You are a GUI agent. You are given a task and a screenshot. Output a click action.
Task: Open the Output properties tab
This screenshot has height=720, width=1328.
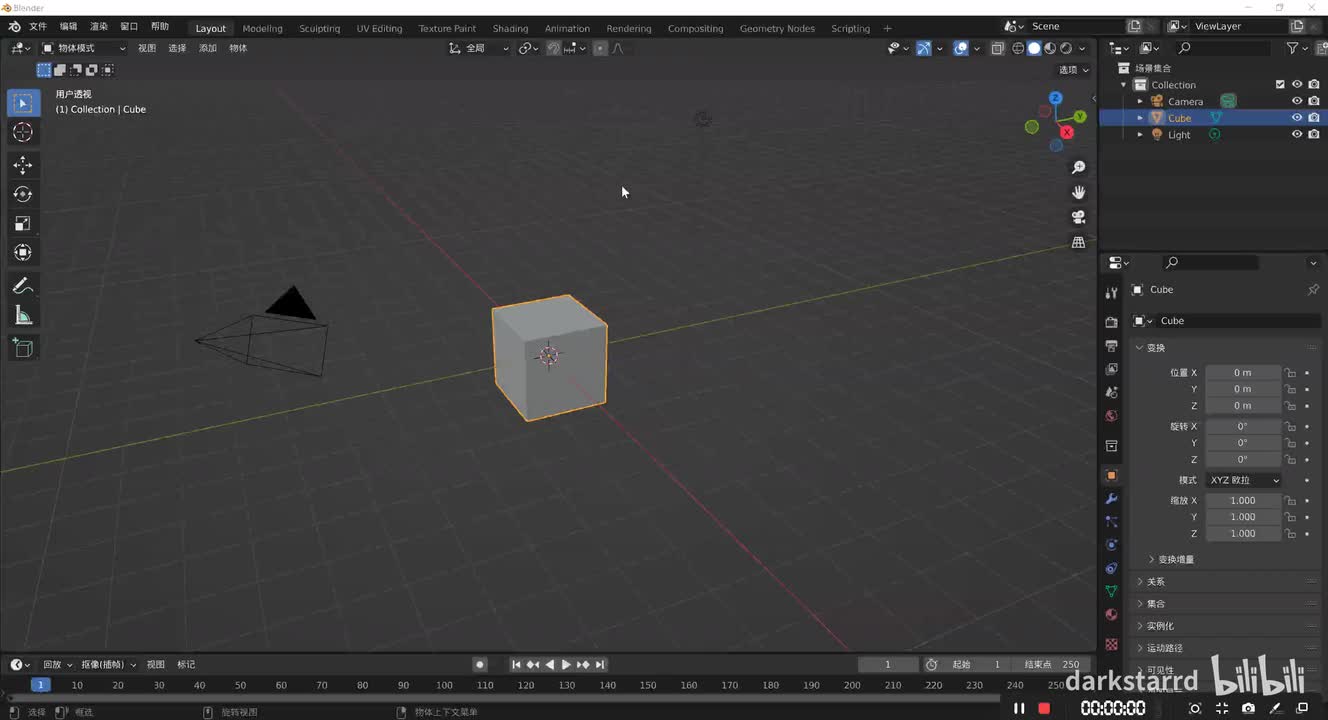click(x=1111, y=346)
